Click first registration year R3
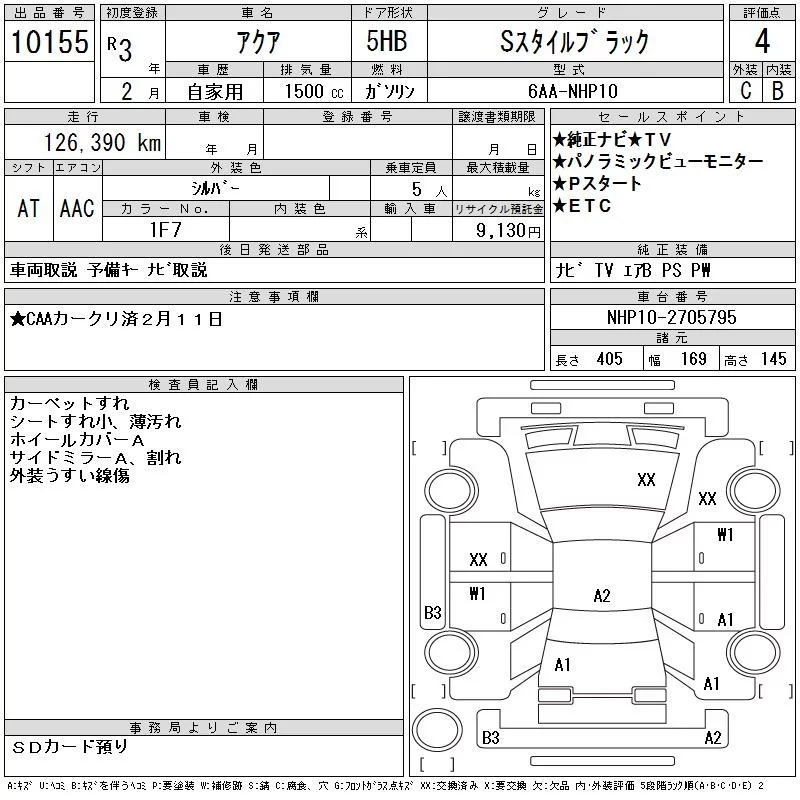The width and height of the screenshot is (800, 800). click(120, 49)
